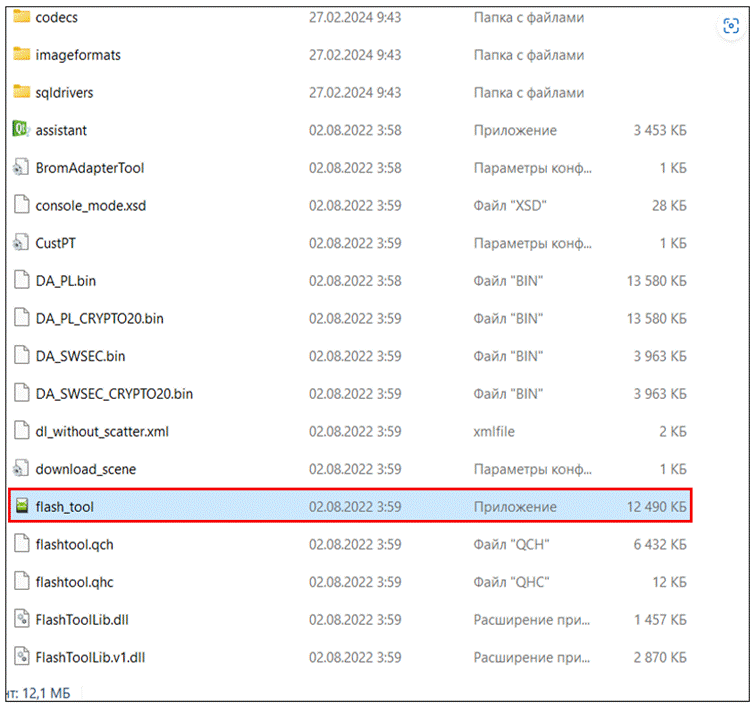Select the CustPT file name

[x=55, y=243]
